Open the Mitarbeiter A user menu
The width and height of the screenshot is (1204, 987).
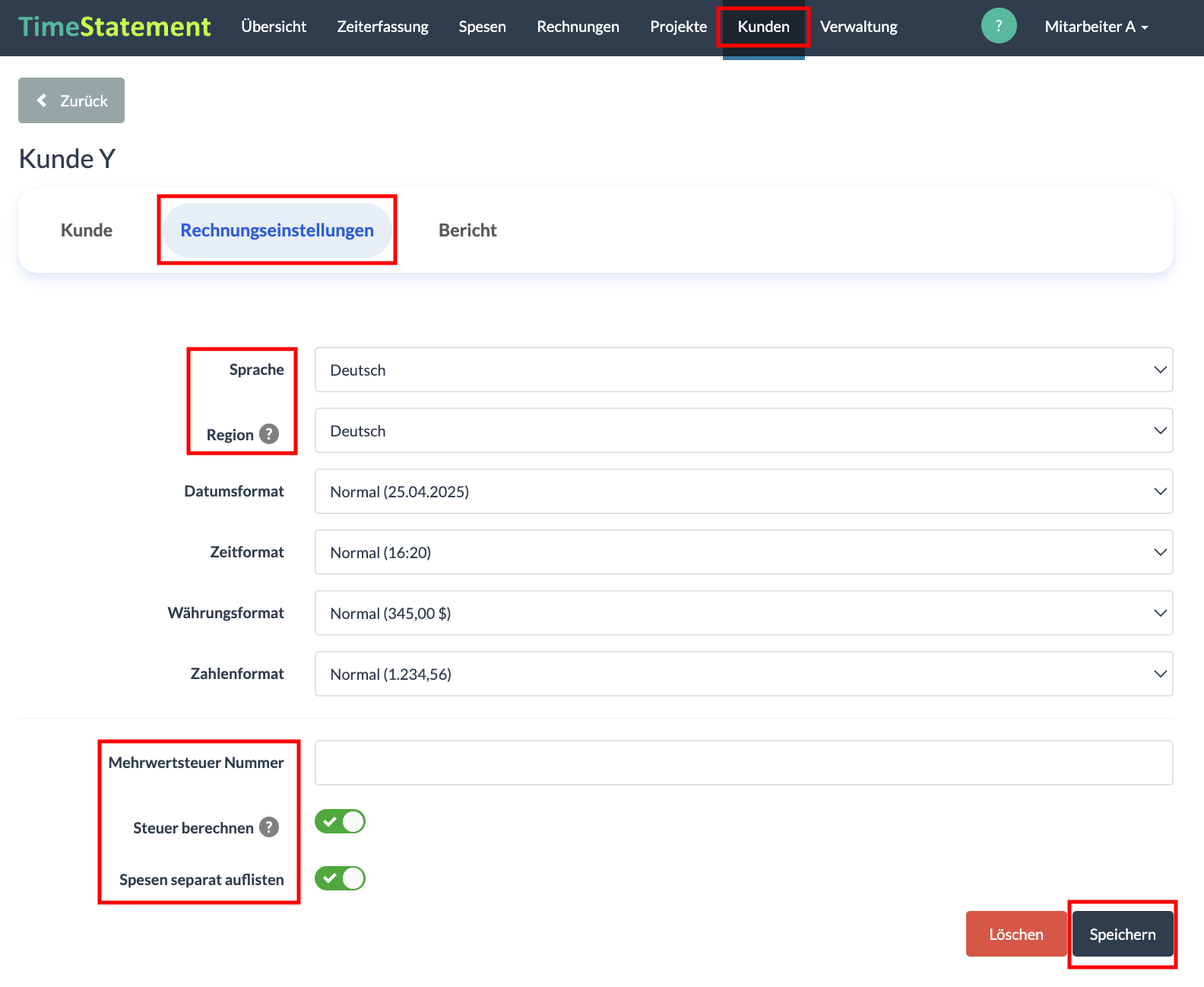(x=1096, y=27)
